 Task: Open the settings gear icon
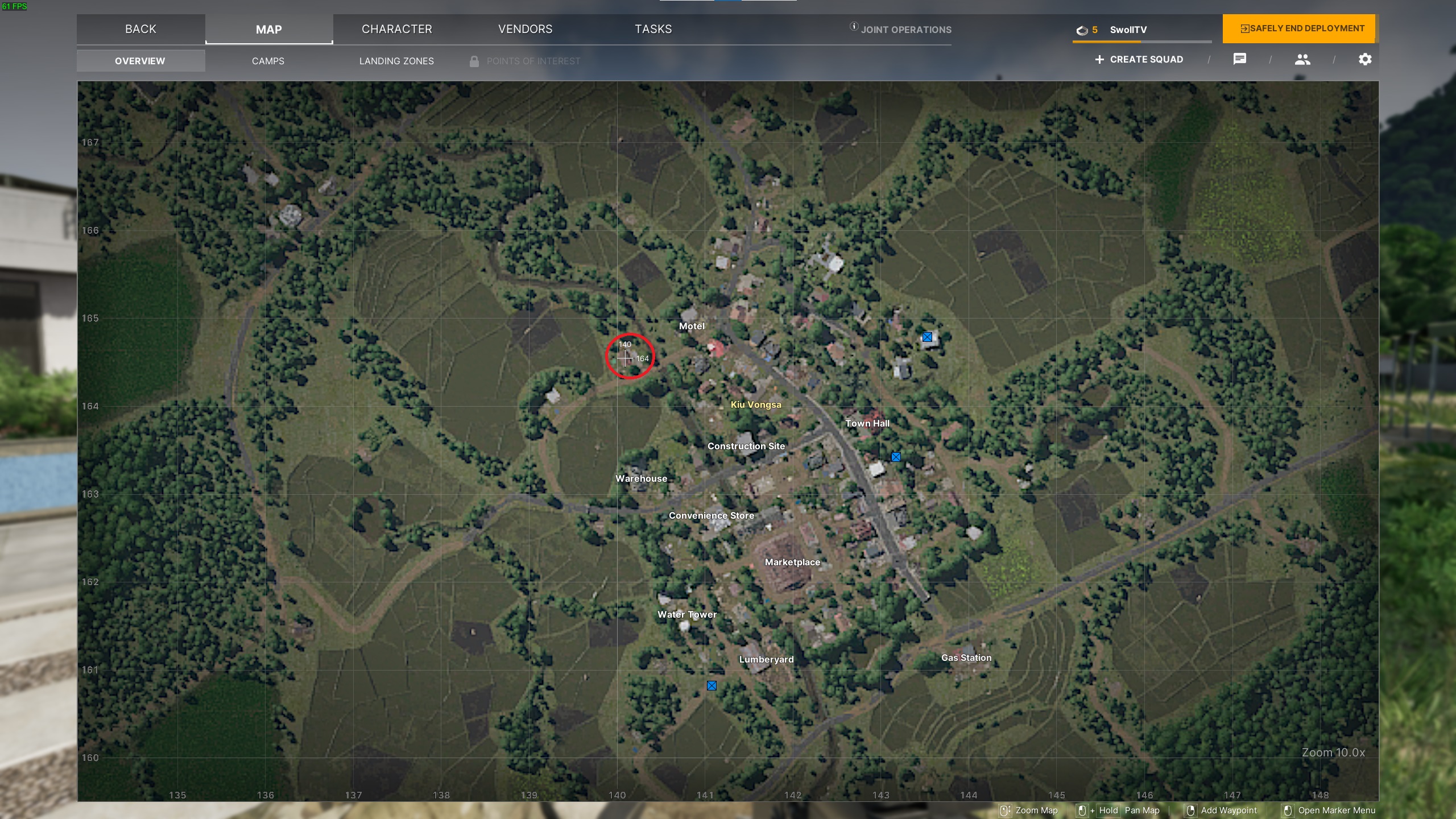pyautogui.click(x=1364, y=59)
